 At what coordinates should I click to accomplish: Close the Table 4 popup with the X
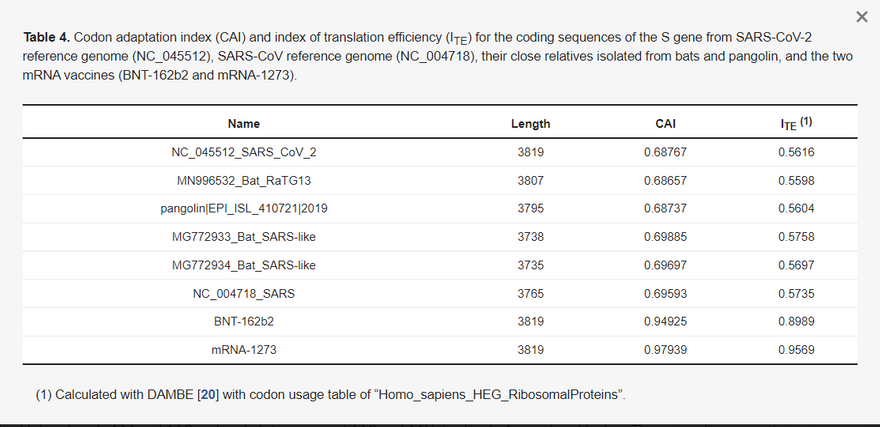[x=862, y=17]
